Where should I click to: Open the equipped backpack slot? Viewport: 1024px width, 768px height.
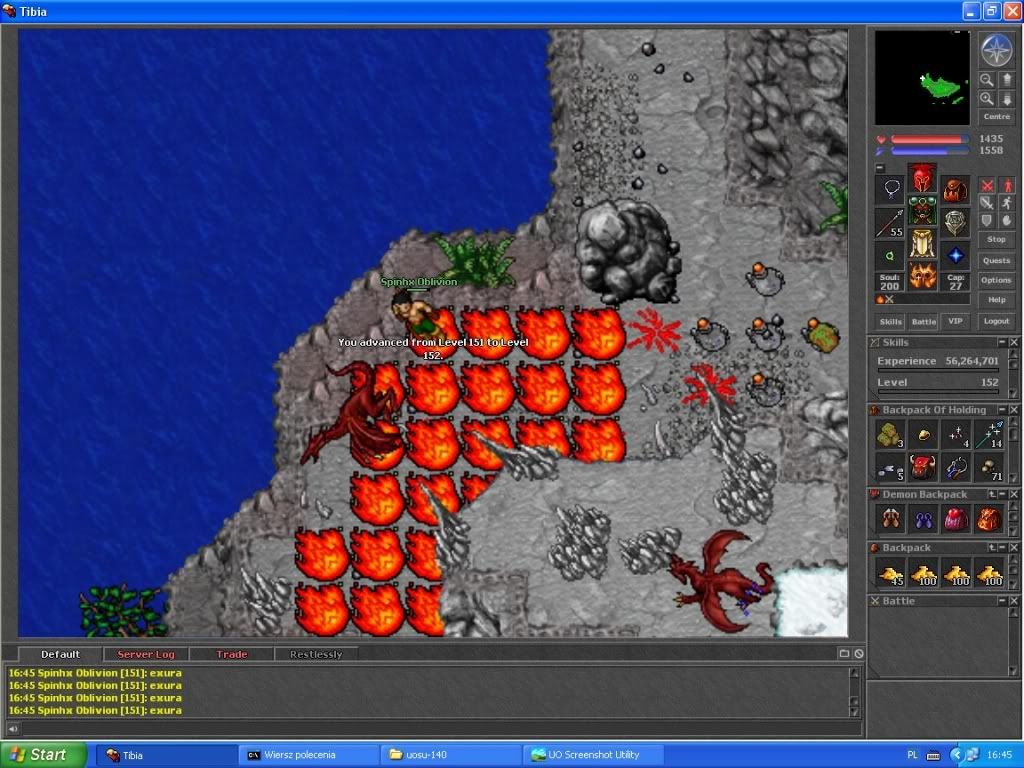tap(955, 189)
